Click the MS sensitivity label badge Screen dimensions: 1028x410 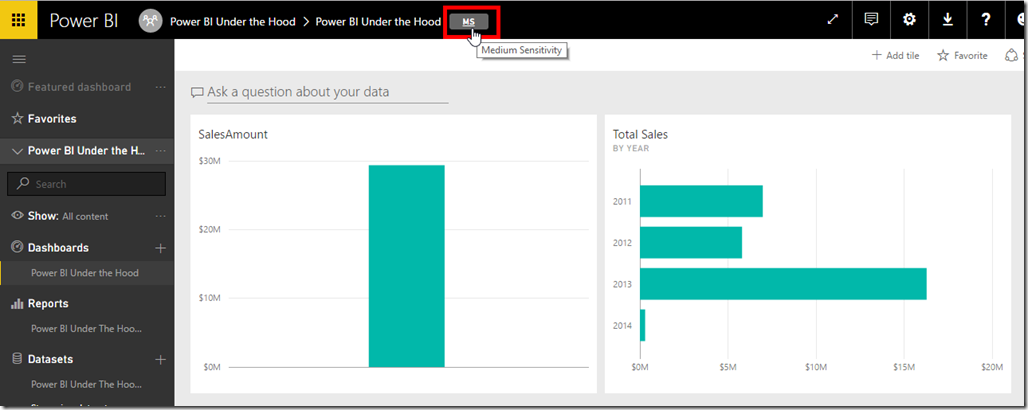pyautogui.click(x=469, y=22)
